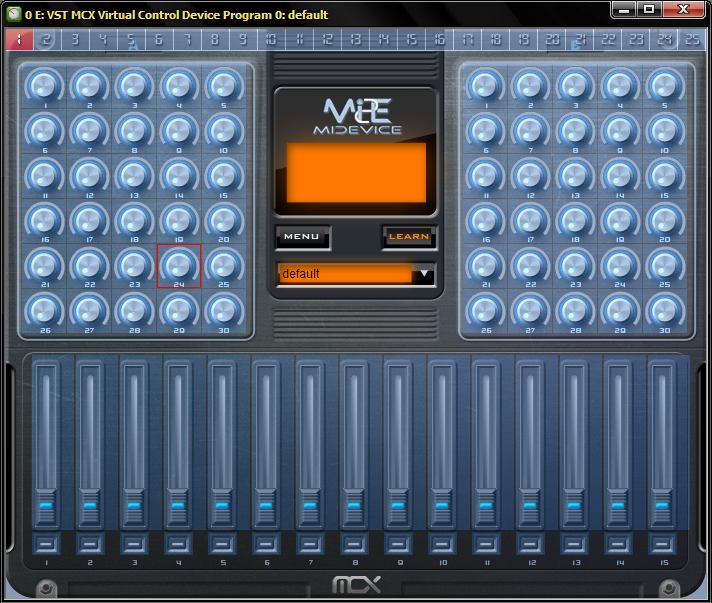Click knob 13 in right knob bank
Image resolution: width=712 pixels, height=603 pixels.
[x=575, y=175]
